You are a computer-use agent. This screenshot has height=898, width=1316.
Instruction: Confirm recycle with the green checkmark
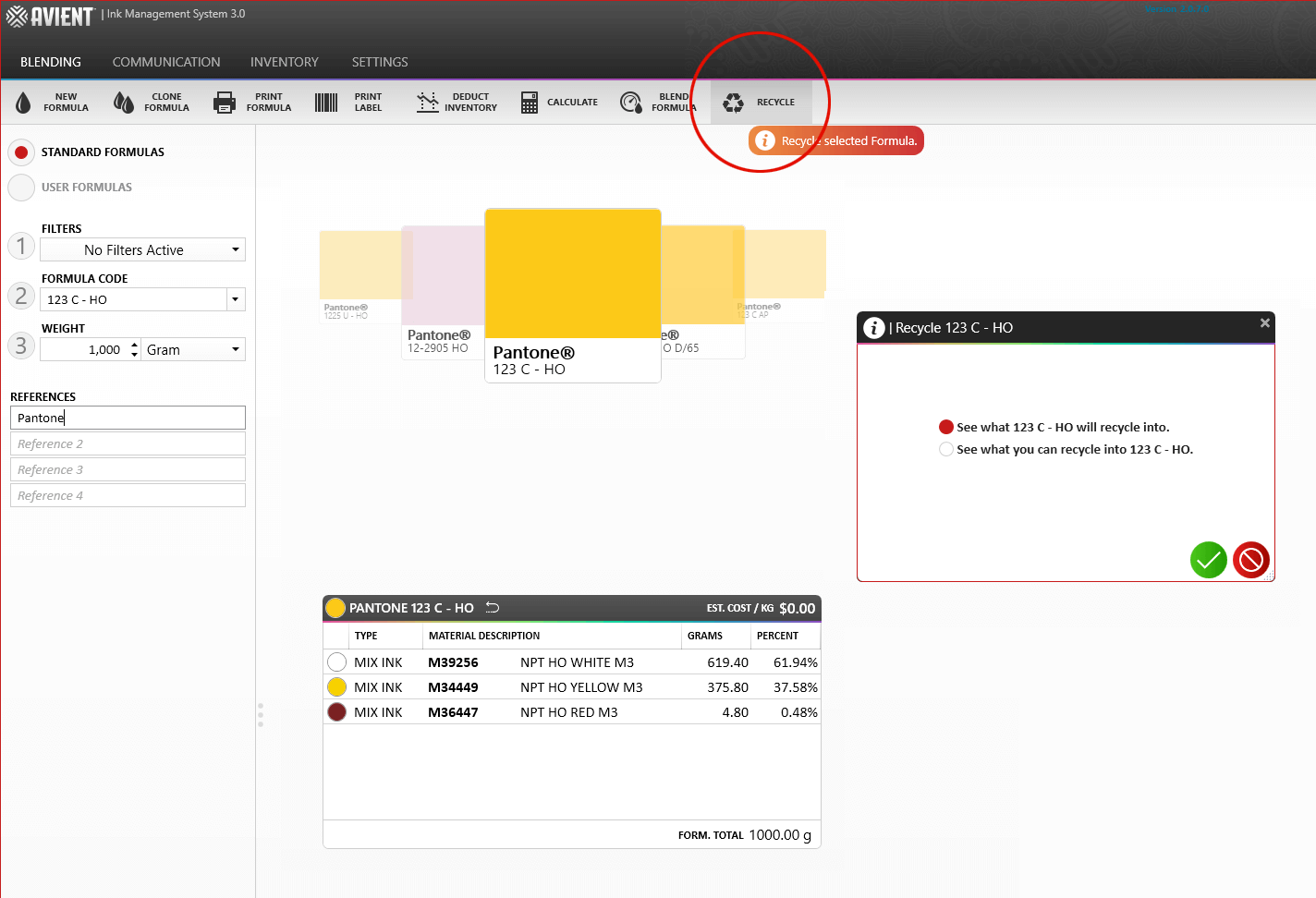pos(1208,560)
